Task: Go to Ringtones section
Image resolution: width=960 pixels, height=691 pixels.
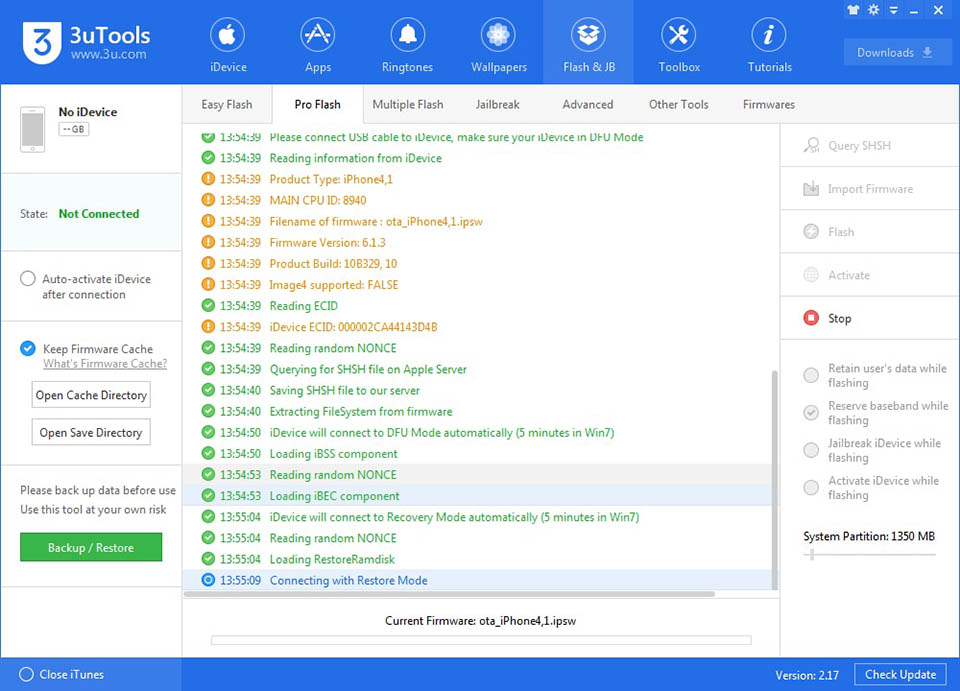Action: [x=407, y=45]
